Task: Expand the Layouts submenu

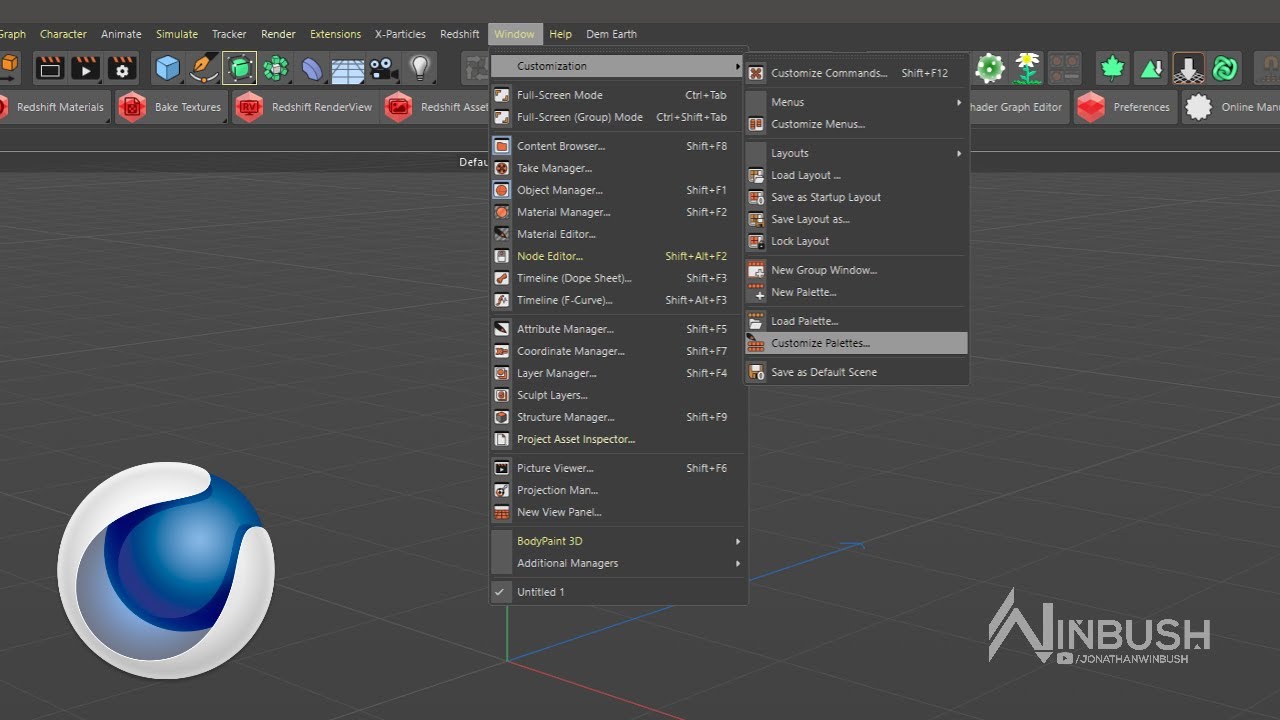Action: [857, 153]
